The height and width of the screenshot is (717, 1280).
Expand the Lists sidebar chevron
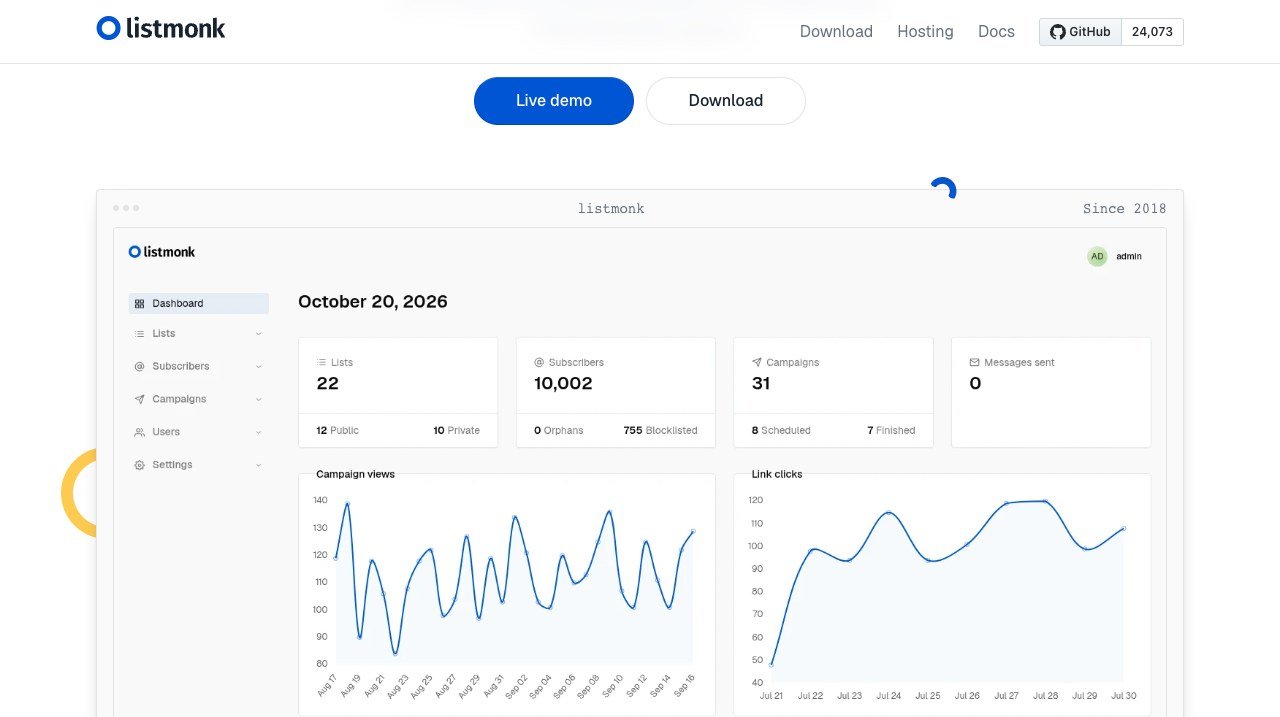[259, 334]
